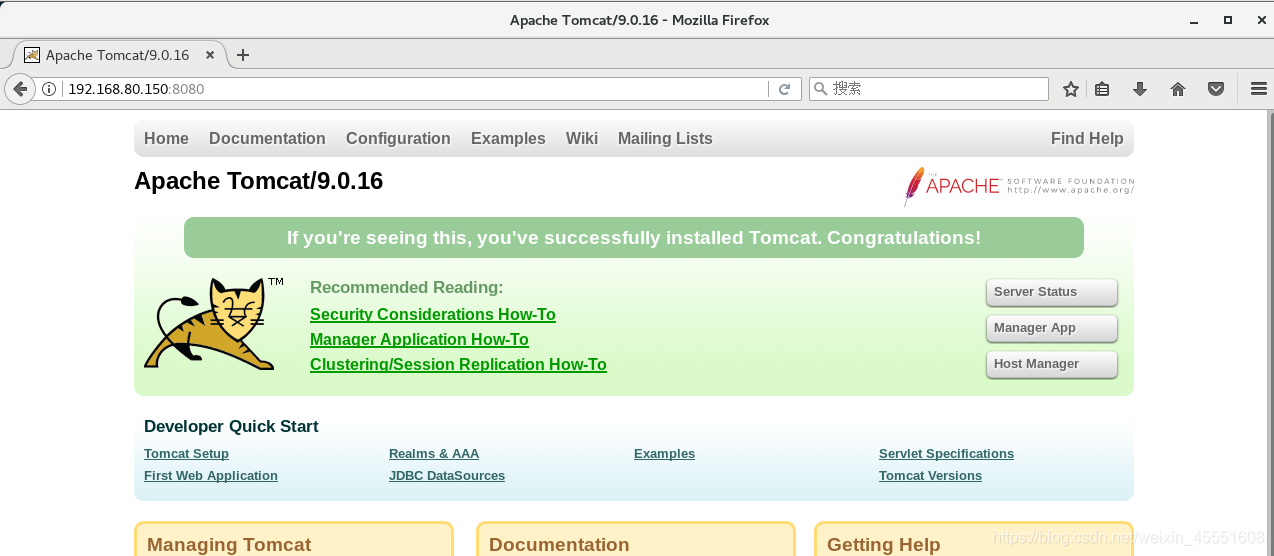The height and width of the screenshot is (556, 1274).
Task: Open Realms & AAA link
Action: click(x=434, y=454)
